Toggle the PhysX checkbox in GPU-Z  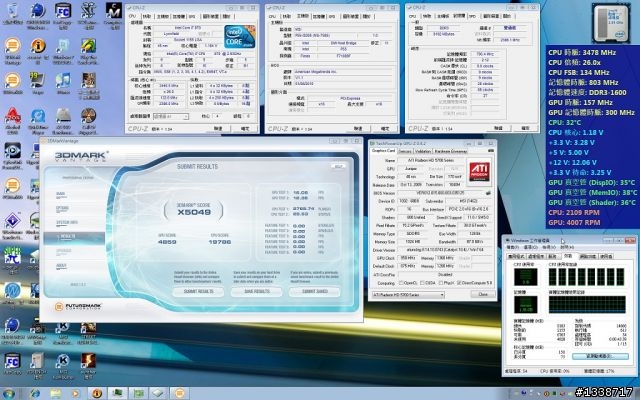(441, 282)
